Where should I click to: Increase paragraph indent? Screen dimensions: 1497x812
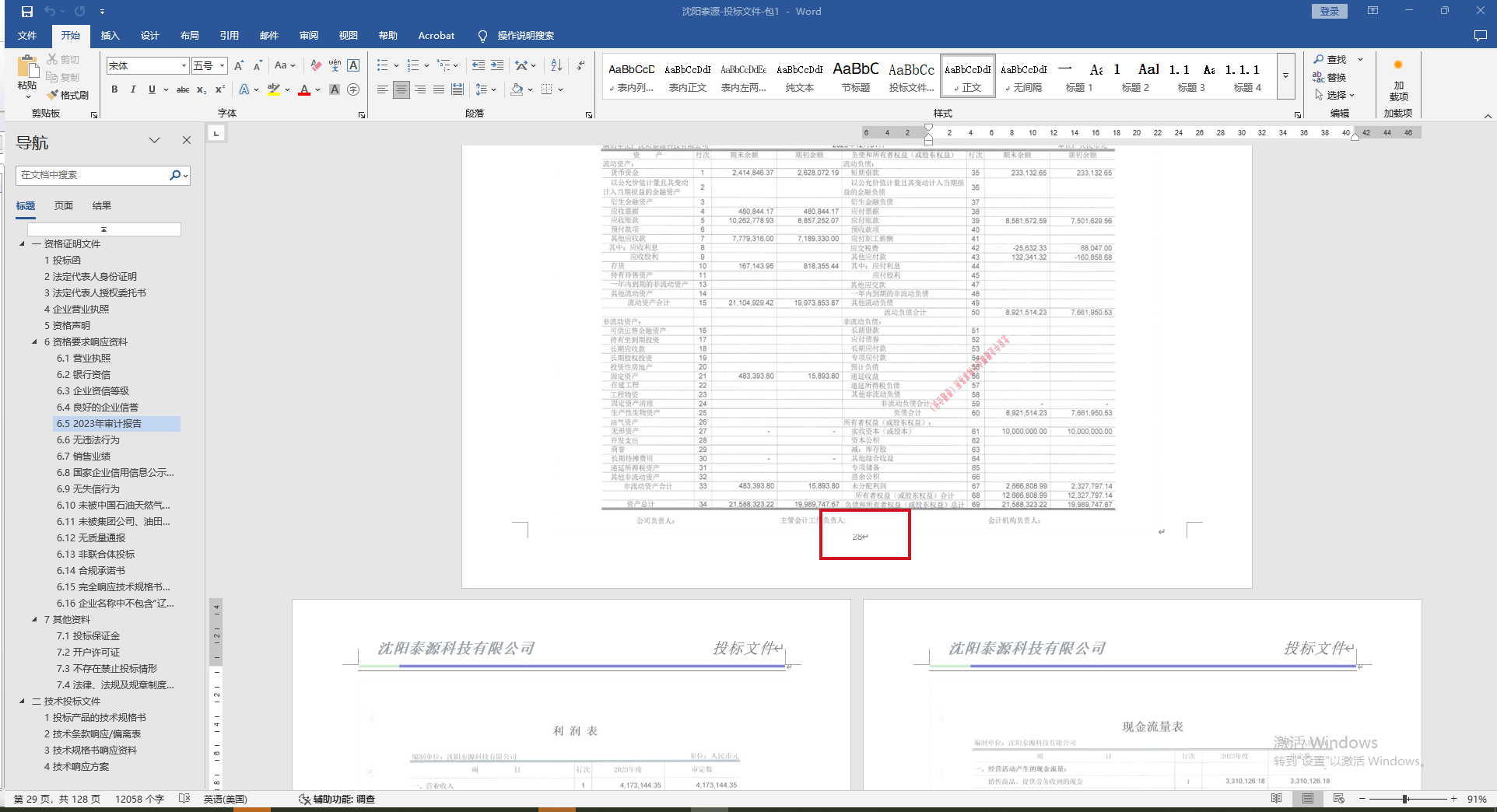(x=497, y=66)
